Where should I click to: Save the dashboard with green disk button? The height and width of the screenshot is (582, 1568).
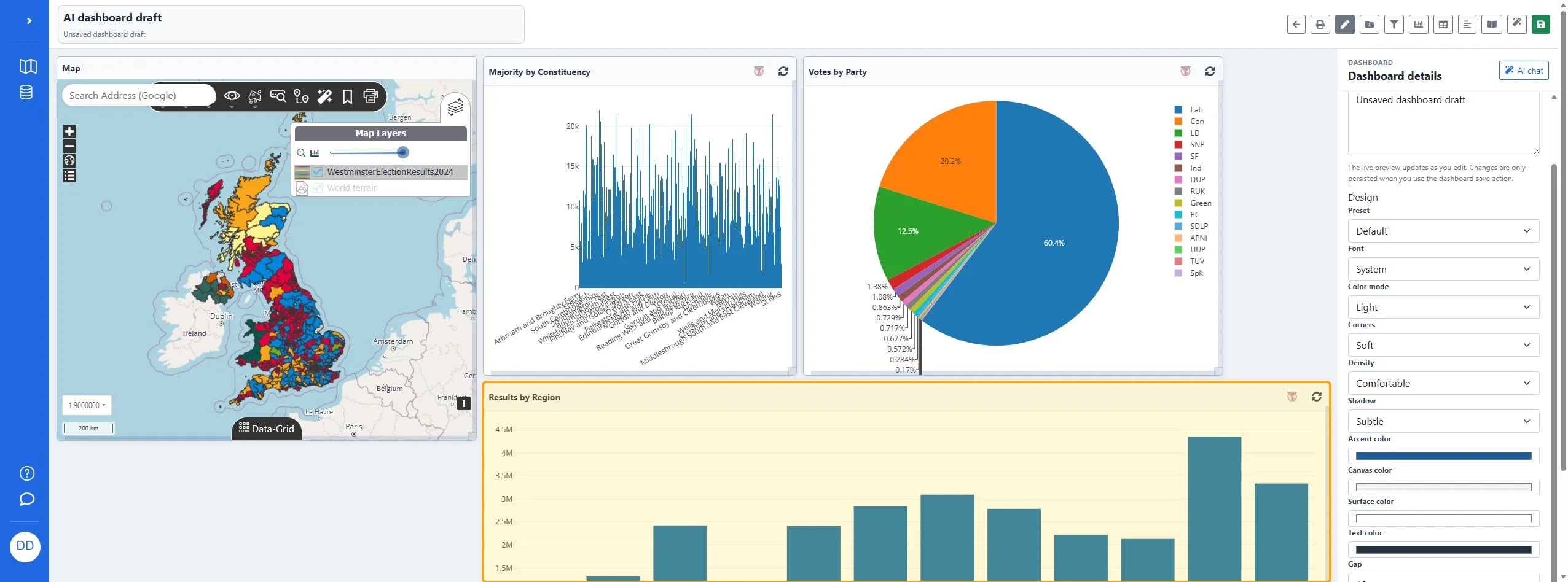pyautogui.click(x=1541, y=25)
